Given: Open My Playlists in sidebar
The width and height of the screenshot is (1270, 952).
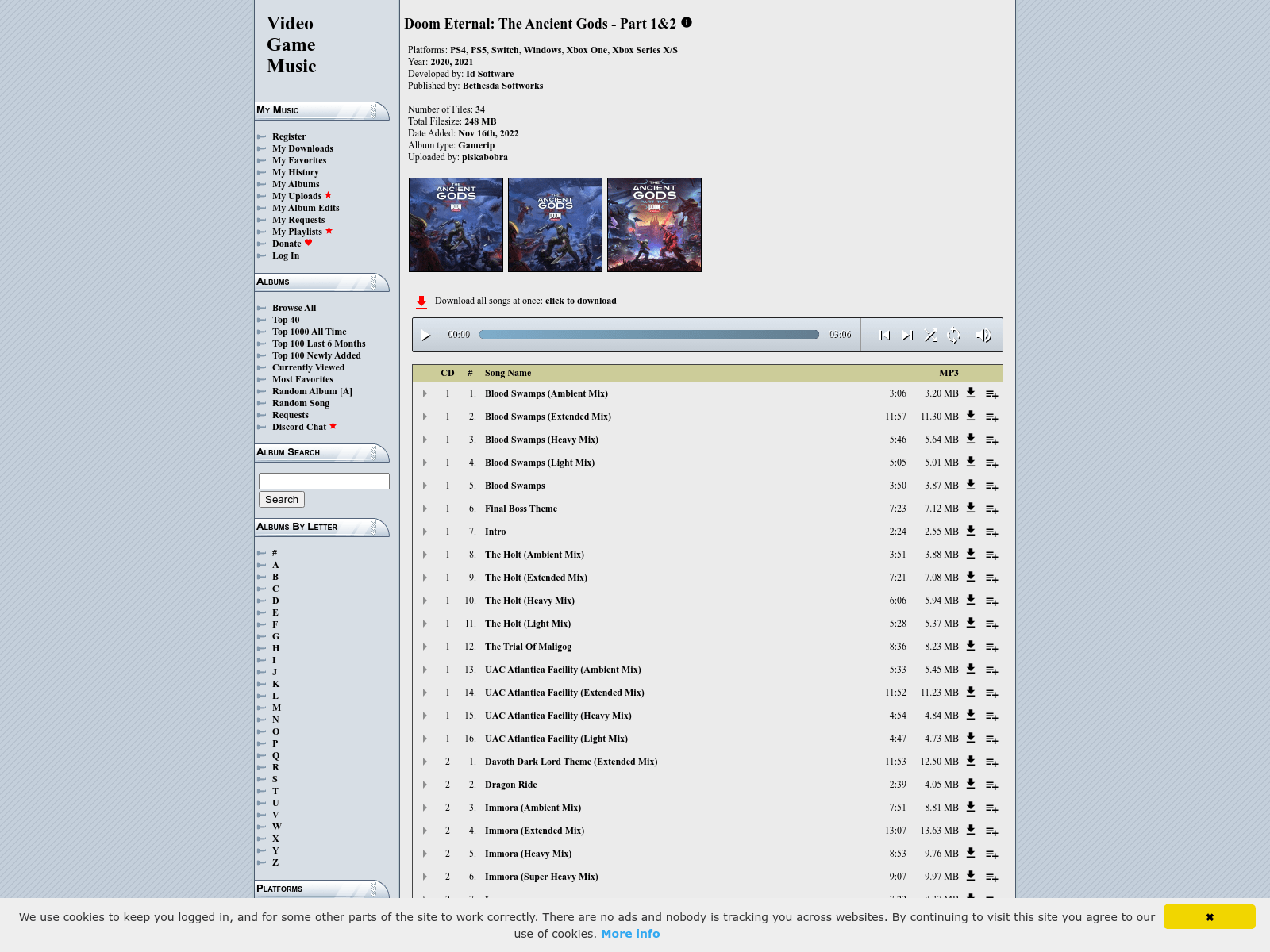Looking at the screenshot, I should tap(297, 232).
